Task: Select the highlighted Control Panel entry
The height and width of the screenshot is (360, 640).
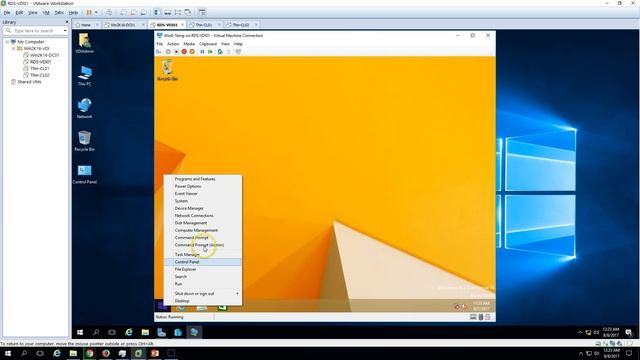Action: (x=202, y=262)
